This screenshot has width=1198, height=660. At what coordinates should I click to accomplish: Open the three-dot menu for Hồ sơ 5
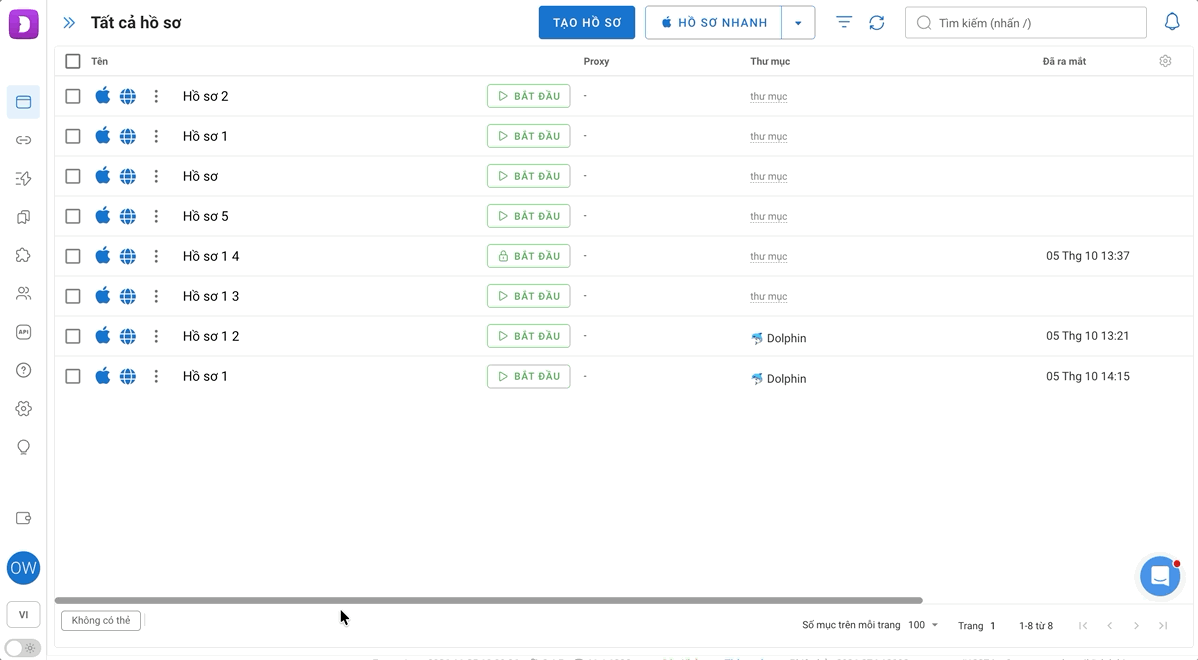click(x=156, y=216)
